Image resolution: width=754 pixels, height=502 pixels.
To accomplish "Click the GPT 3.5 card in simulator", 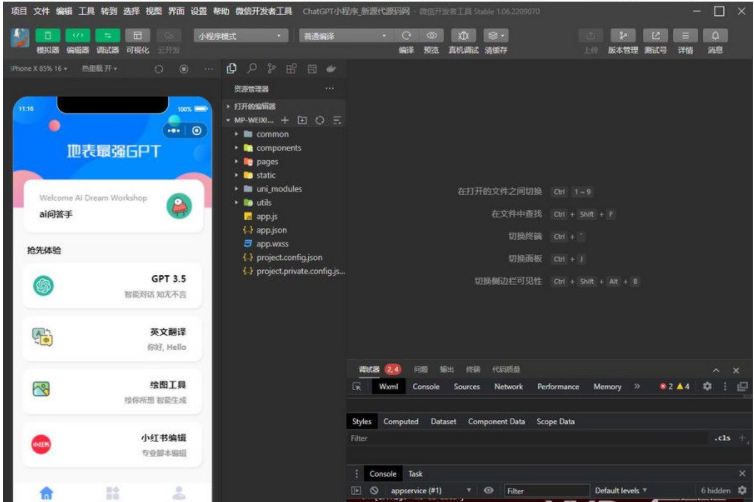I will [x=112, y=286].
